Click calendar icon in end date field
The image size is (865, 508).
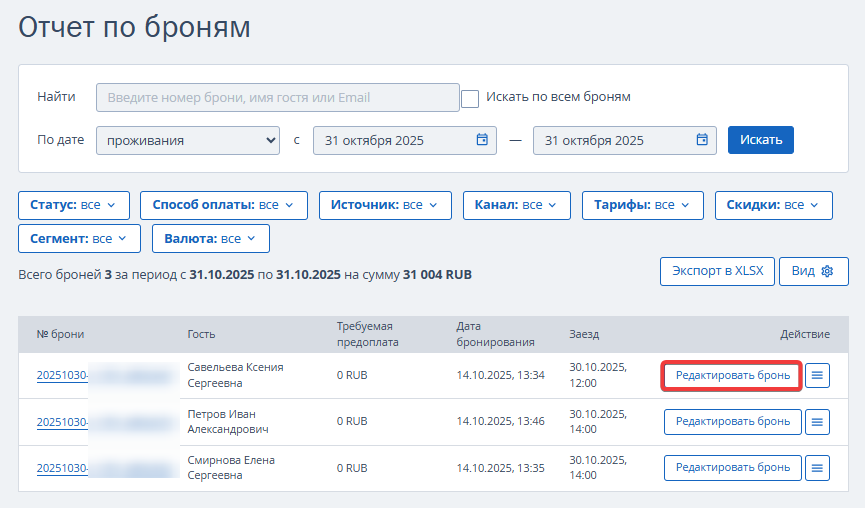coord(702,140)
